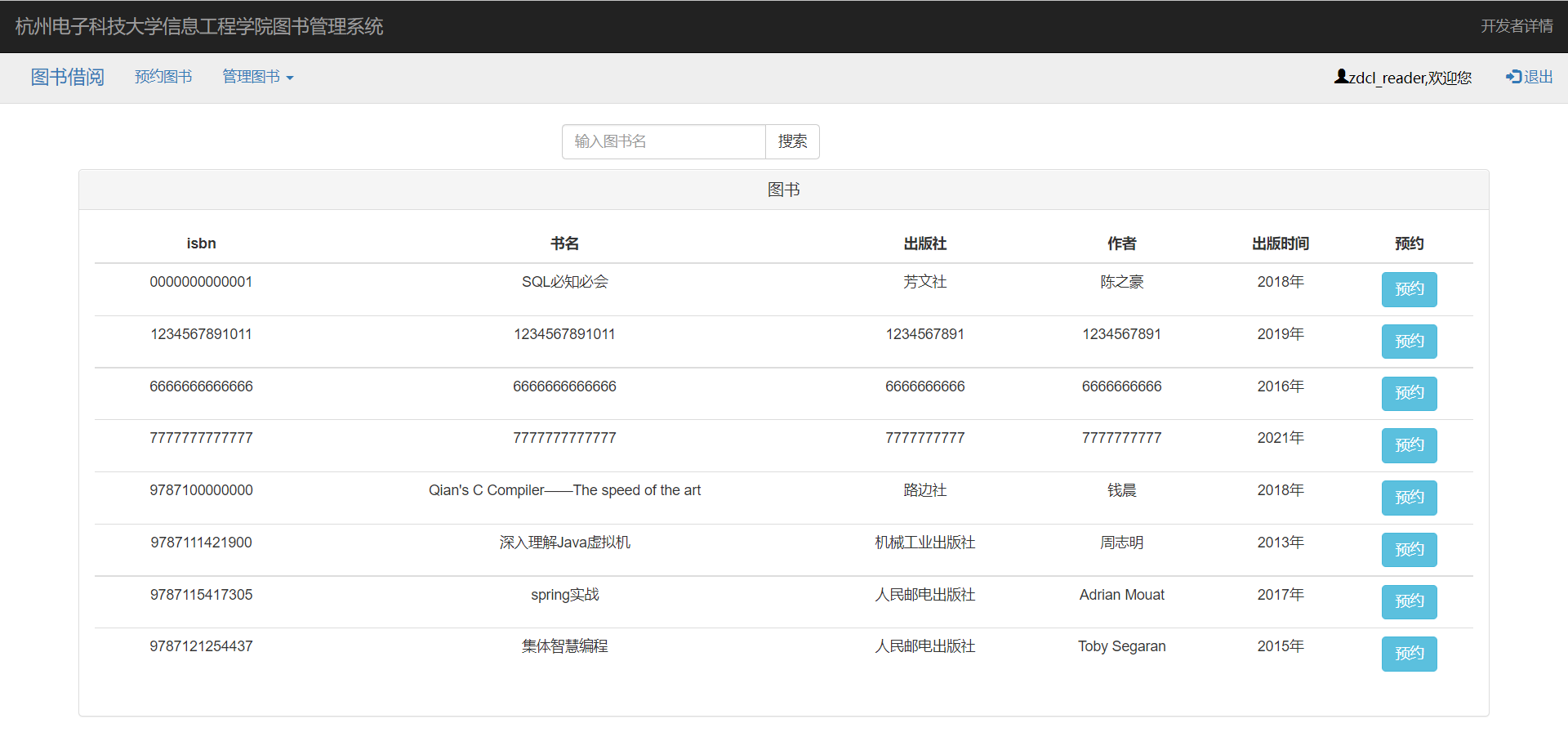Image resolution: width=1568 pixels, height=737 pixels.
Task: Select title 集体智慧编程
Action: [564, 646]
